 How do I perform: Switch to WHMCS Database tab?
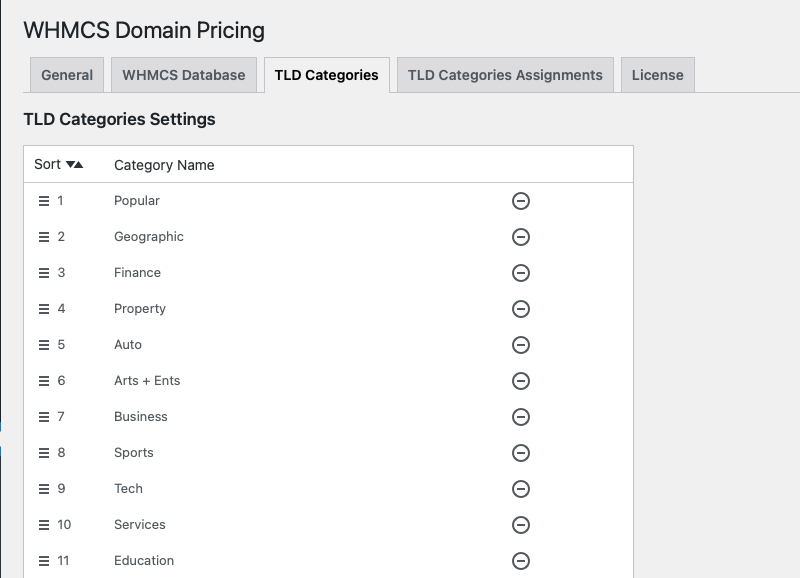[x=184, y=75]
